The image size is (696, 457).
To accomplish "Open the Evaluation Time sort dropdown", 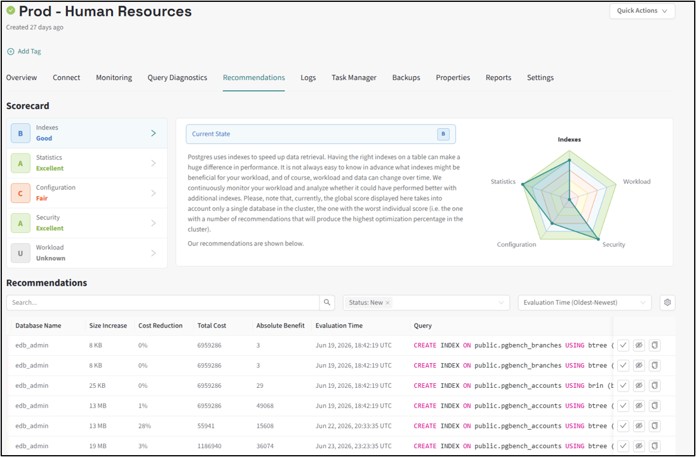I will (584, 303).
